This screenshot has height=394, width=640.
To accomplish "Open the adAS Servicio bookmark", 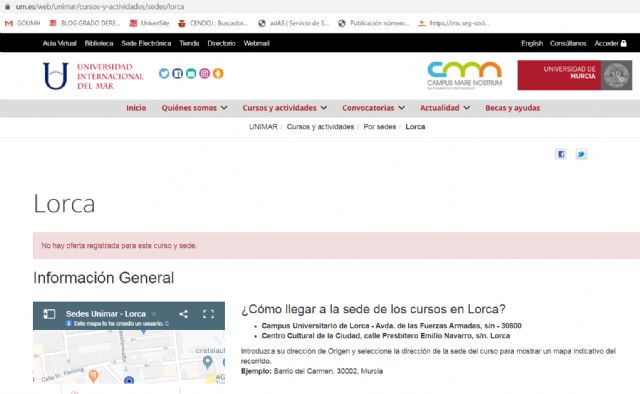I will (x=293, y=23).
